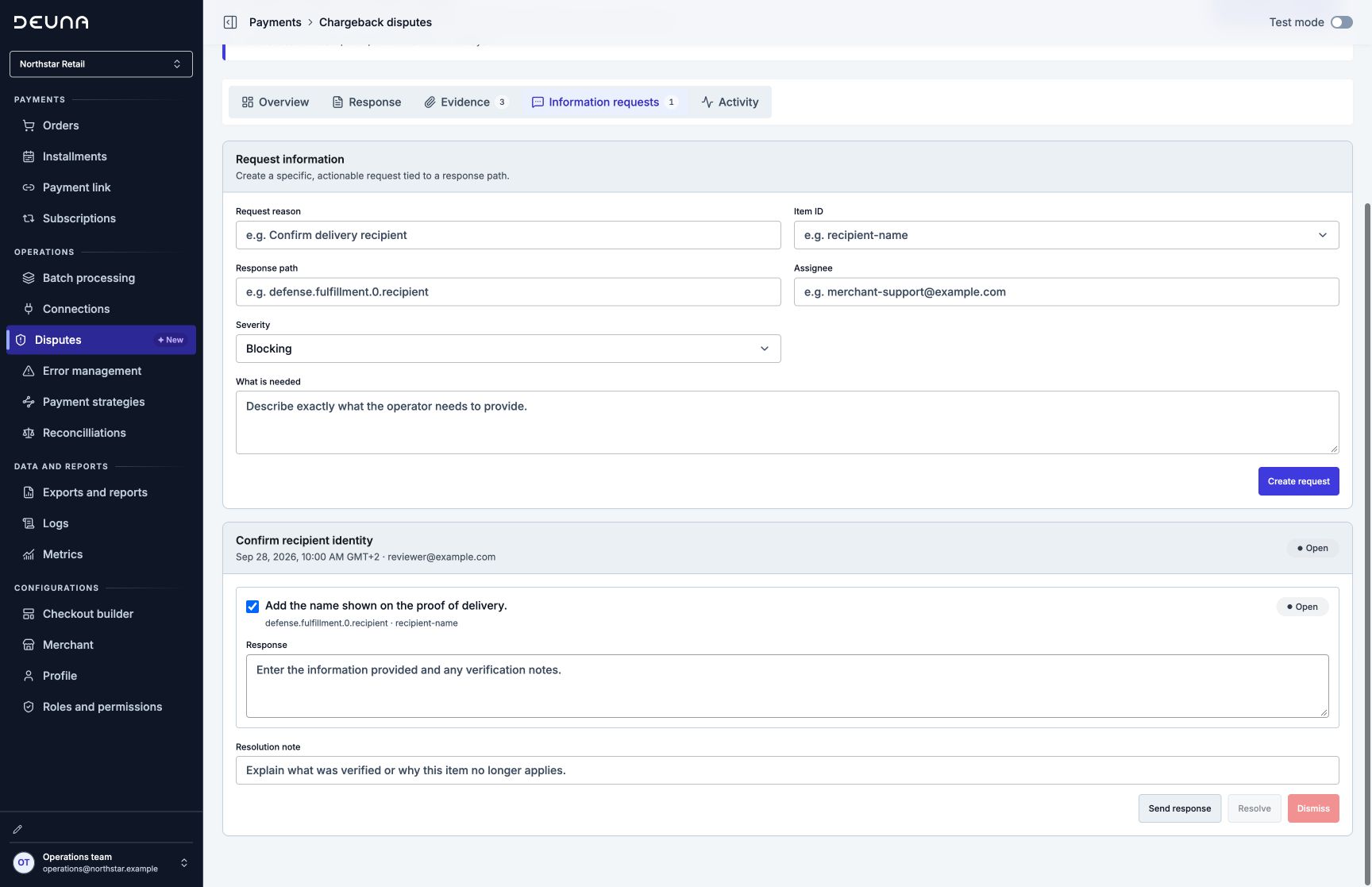Open the Severity Blocking dropdown

coord(508,349)
